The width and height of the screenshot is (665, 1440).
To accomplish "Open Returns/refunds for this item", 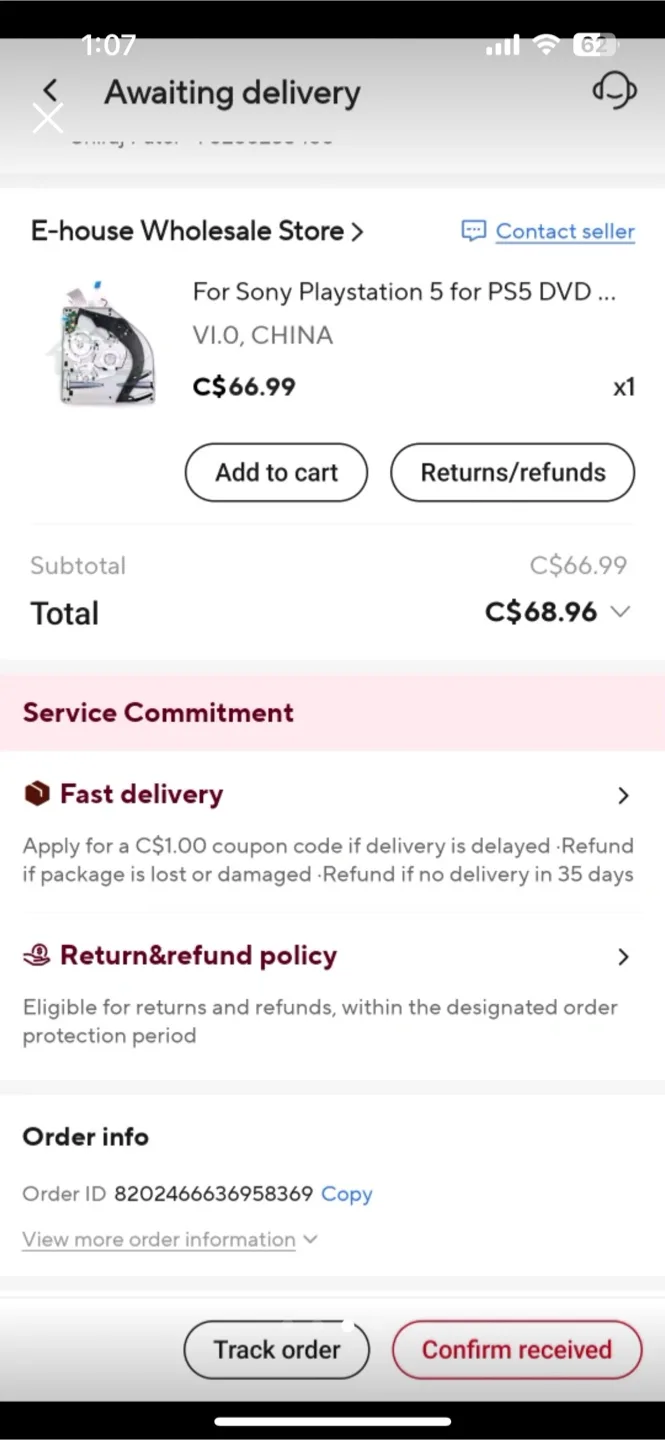I will point(512,472).
